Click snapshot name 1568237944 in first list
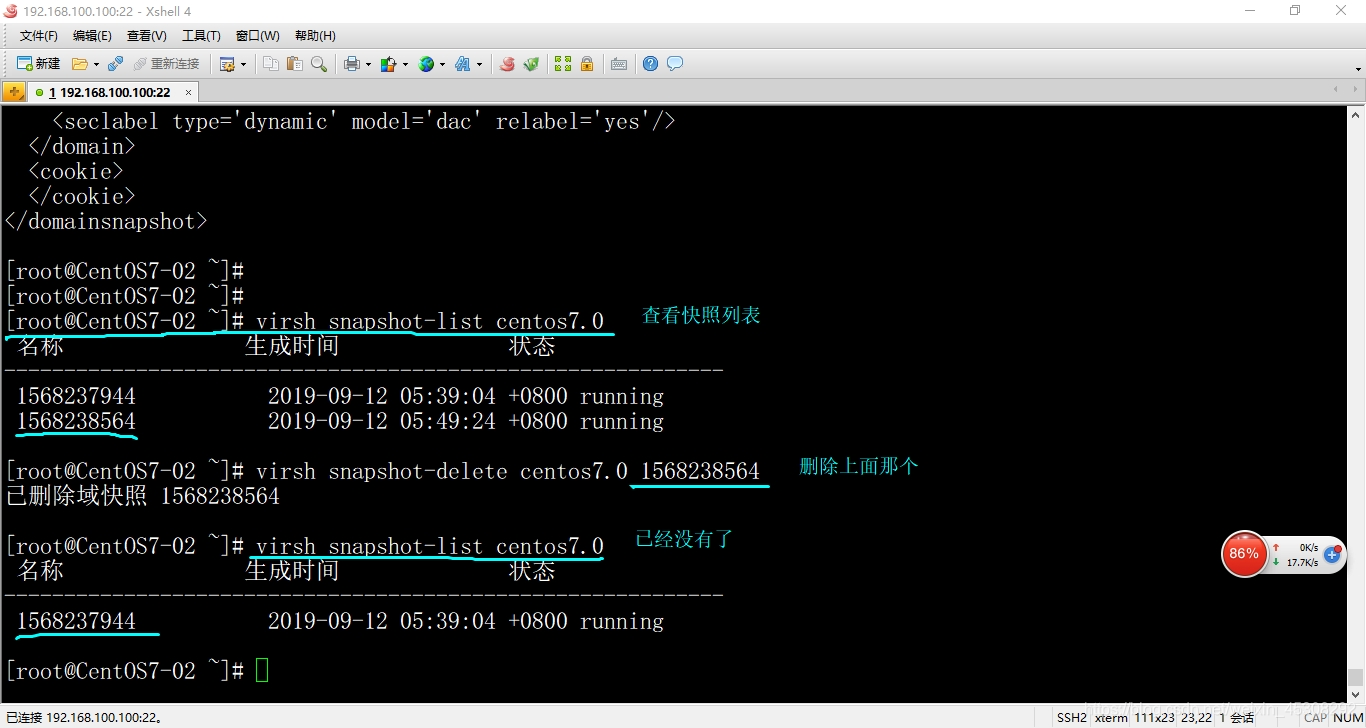This screenshot has height=728, width=1366. pyautogui.click(x=76, y=396)
